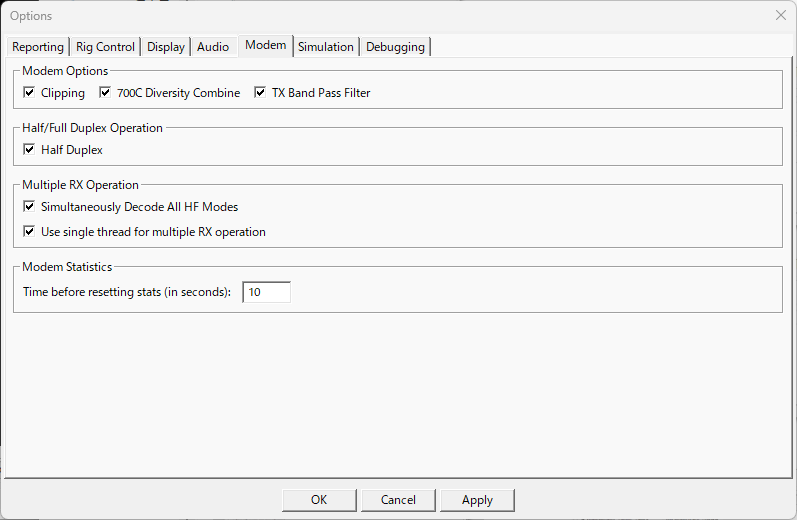Confirm settings with the OK button
Image resolution: width=797 pixels, height=520 pixels.
pyautogui.click(x=319, y=500)
